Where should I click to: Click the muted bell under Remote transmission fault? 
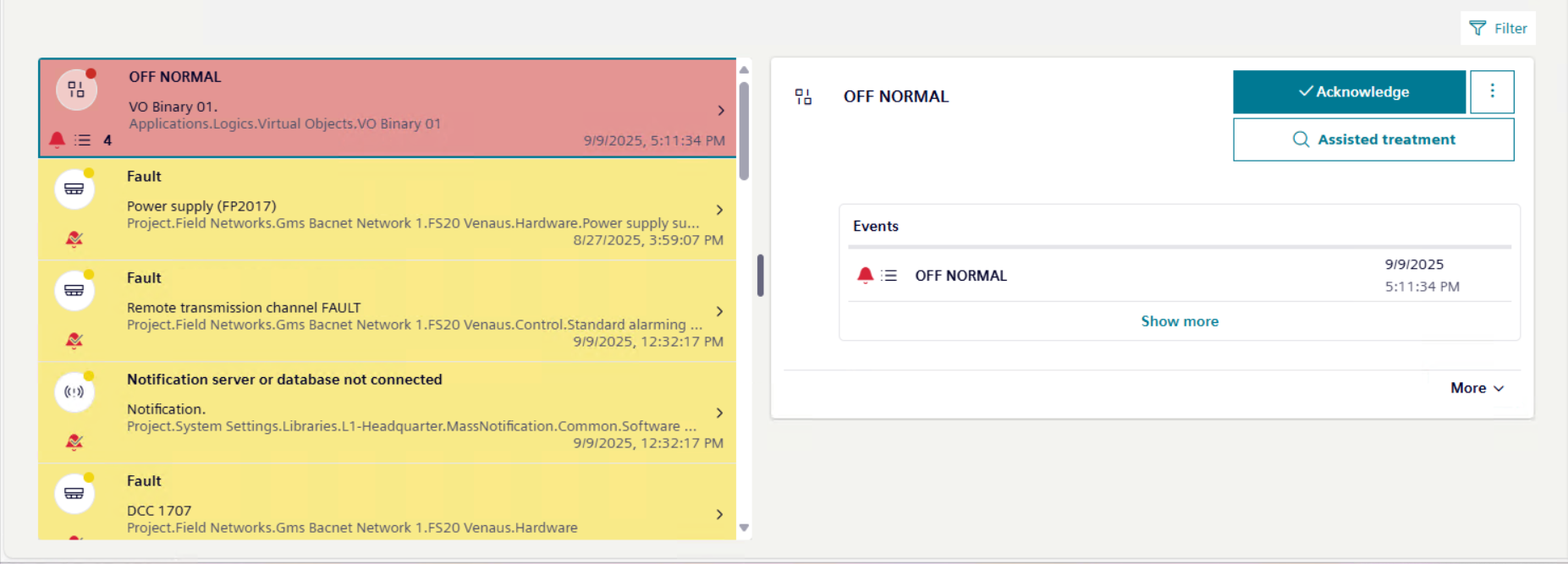click(x=74, y=341)
